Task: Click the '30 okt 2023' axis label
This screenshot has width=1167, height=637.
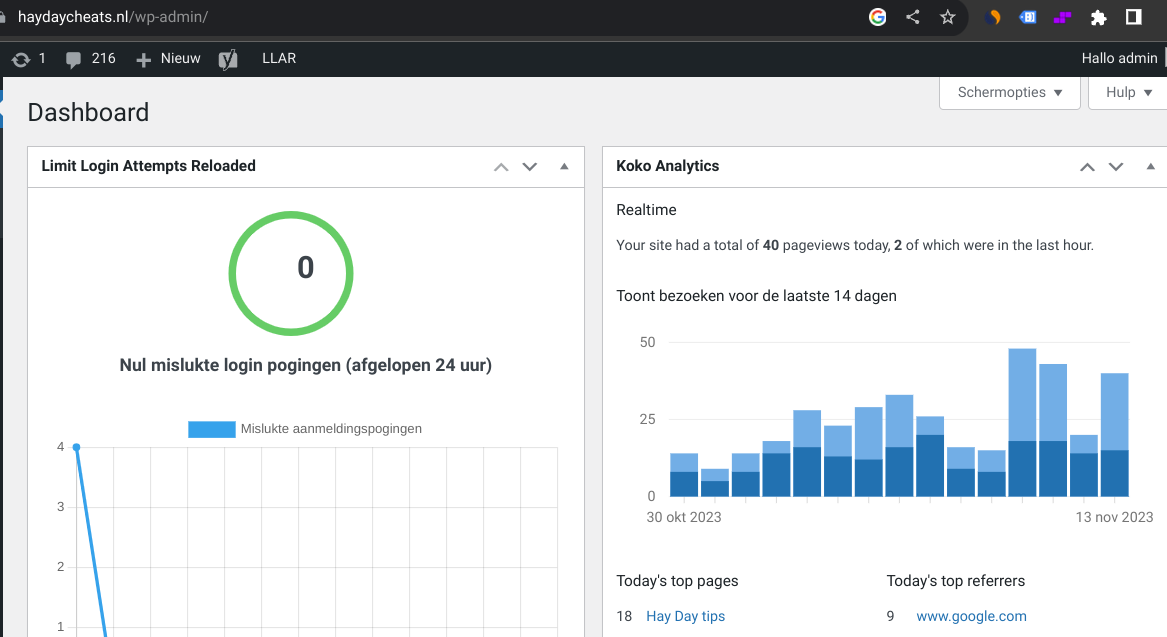Action: (x=684, y=517)
